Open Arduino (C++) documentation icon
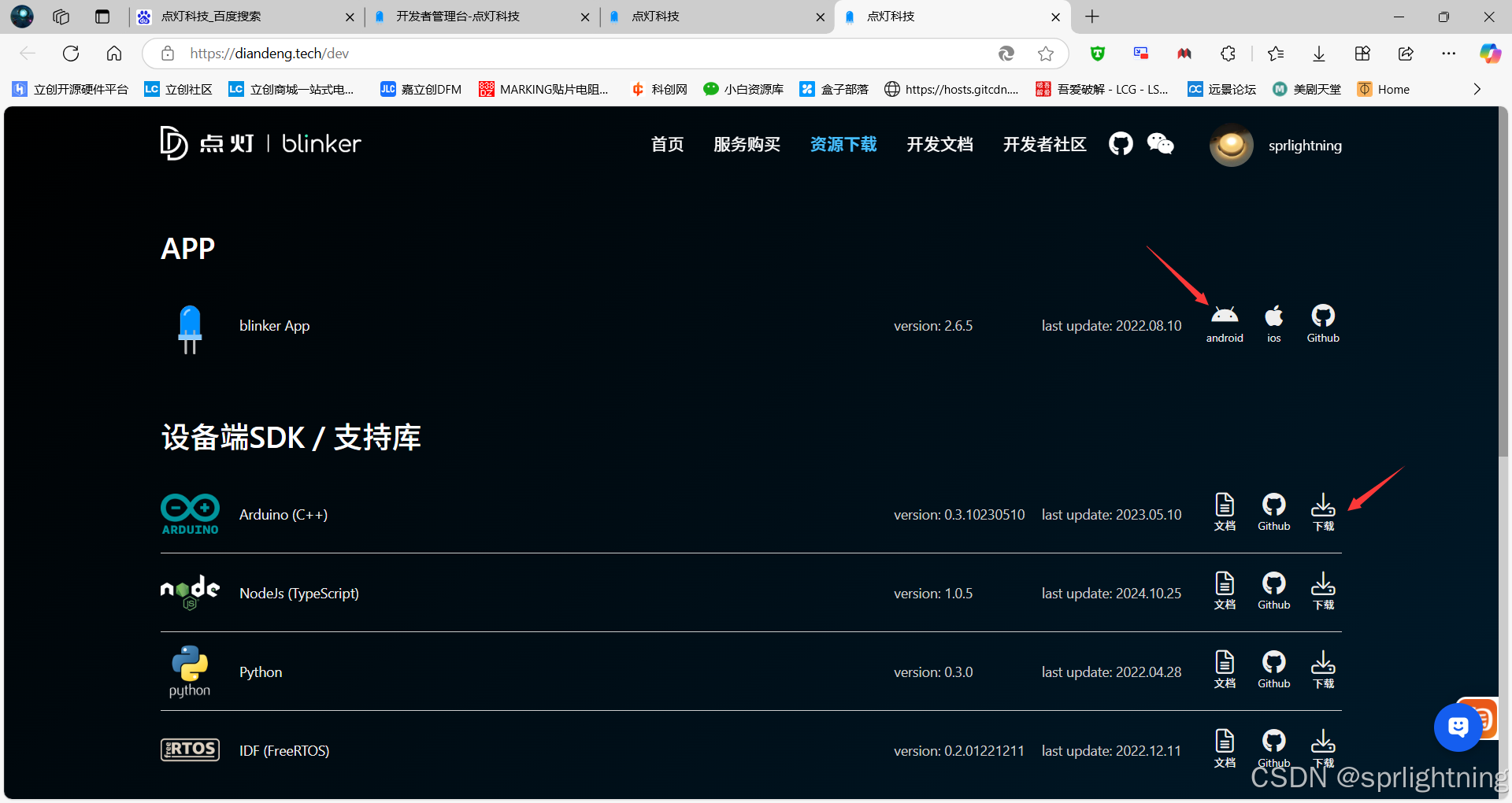The image size is (1512, 803). click(x=1225, y=512)
